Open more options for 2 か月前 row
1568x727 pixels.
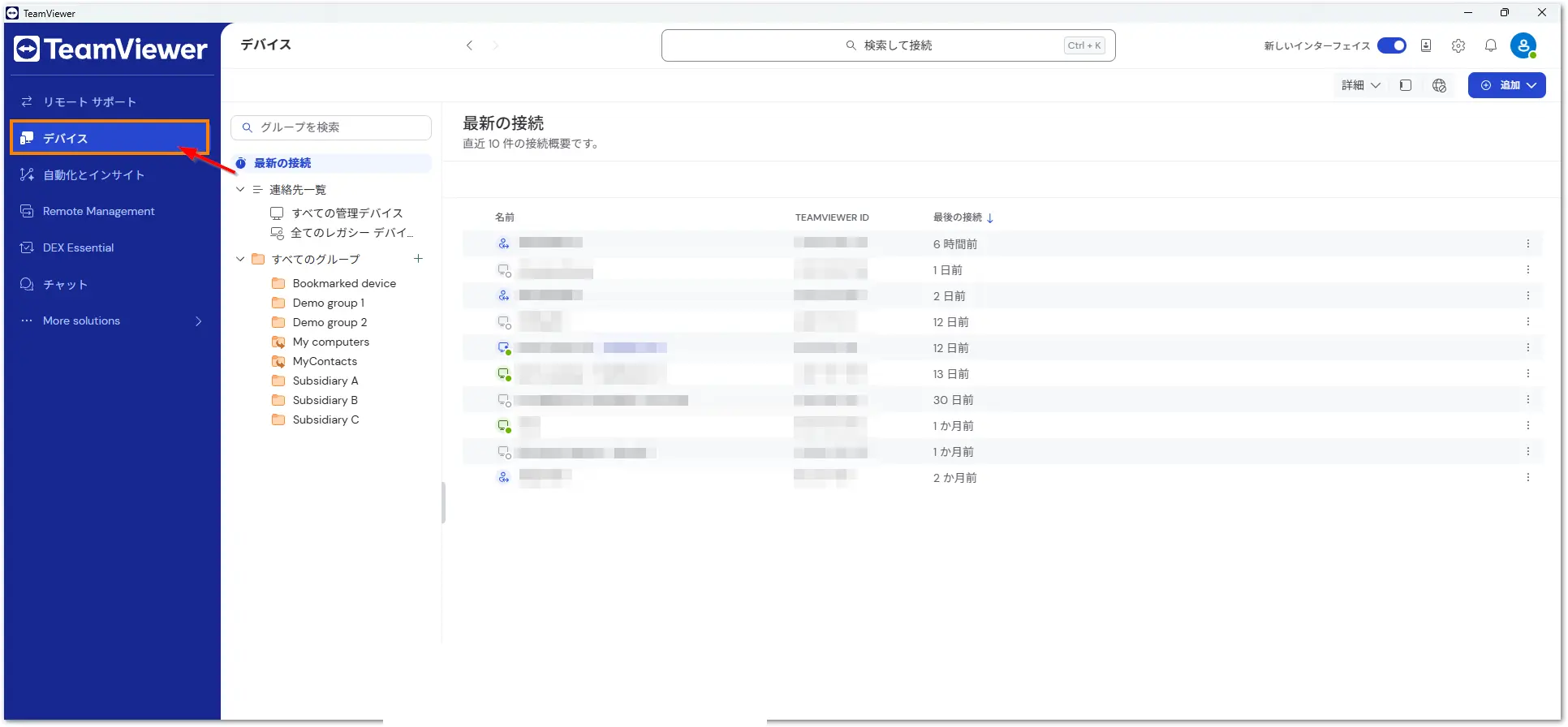click(1527, 478)
